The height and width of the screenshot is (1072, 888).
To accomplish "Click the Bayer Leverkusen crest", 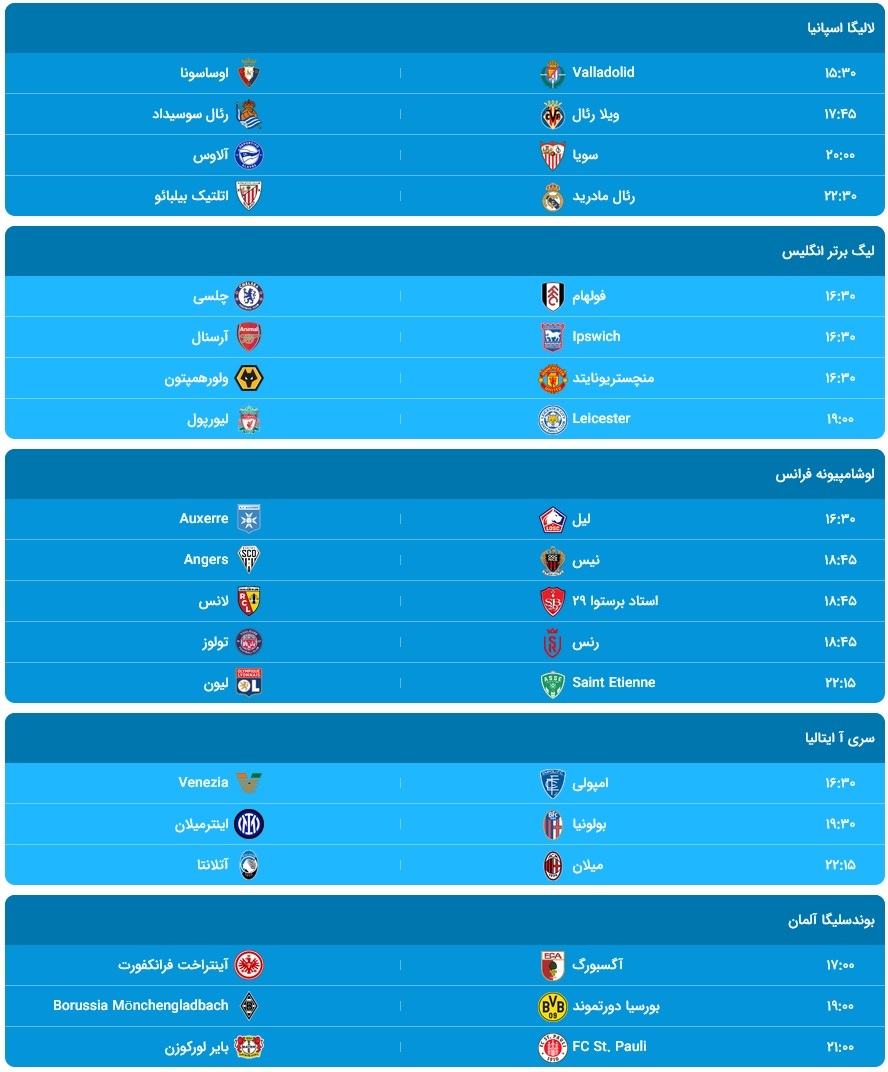I will point(249,1047).
